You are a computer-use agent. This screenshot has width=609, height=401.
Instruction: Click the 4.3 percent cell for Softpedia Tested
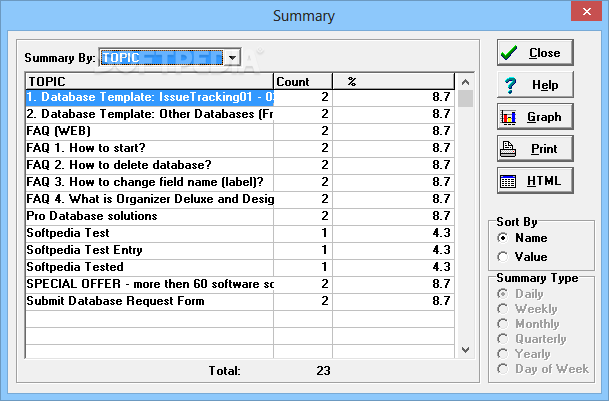[393, 267]
